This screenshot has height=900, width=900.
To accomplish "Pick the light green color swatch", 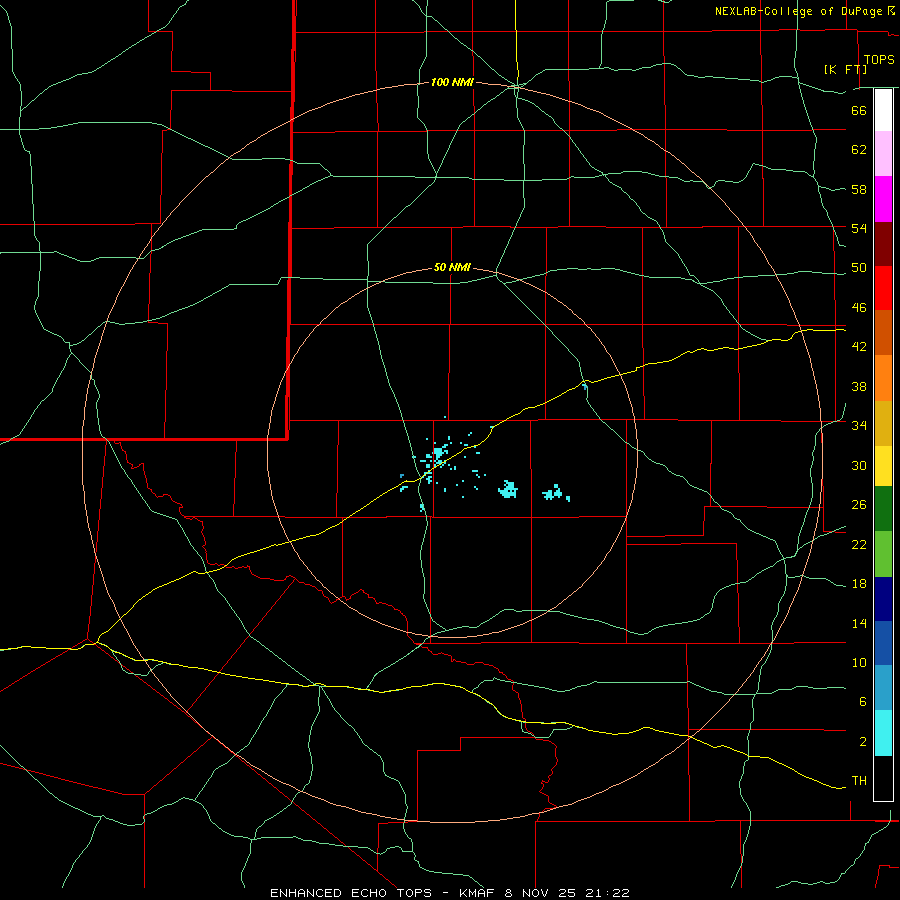I will click(x=883, y=554).
